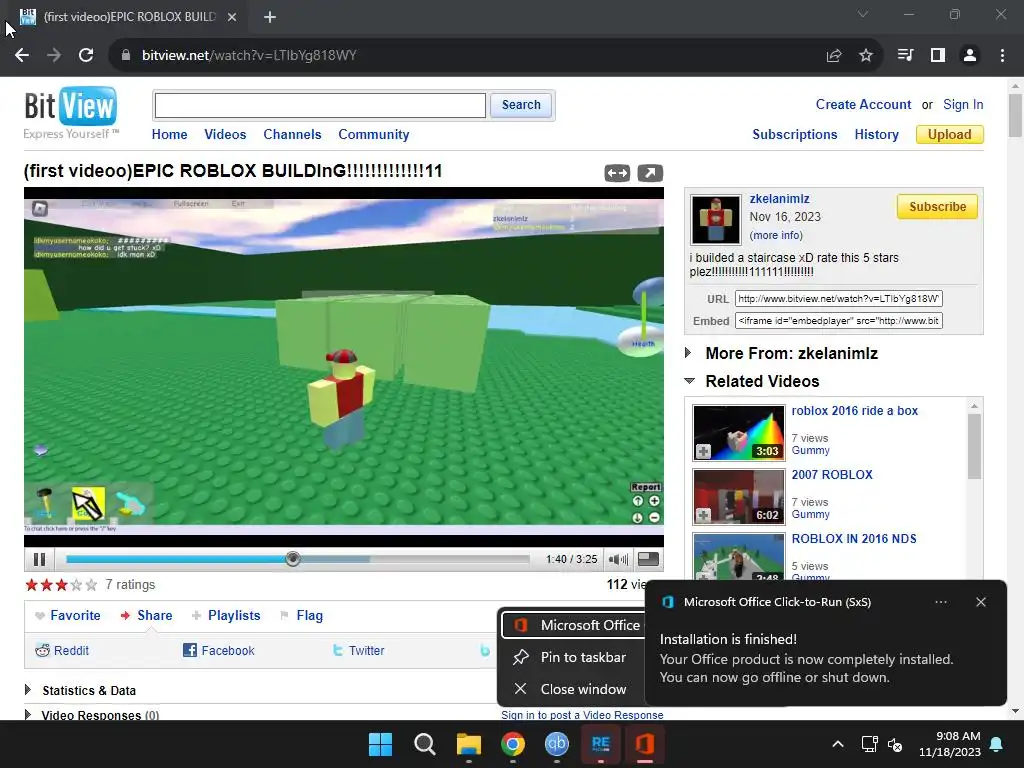Viewport: 1024px width, 768px height.
Task: Expand More From: zkelanimlz section
Action: [688, 353]
